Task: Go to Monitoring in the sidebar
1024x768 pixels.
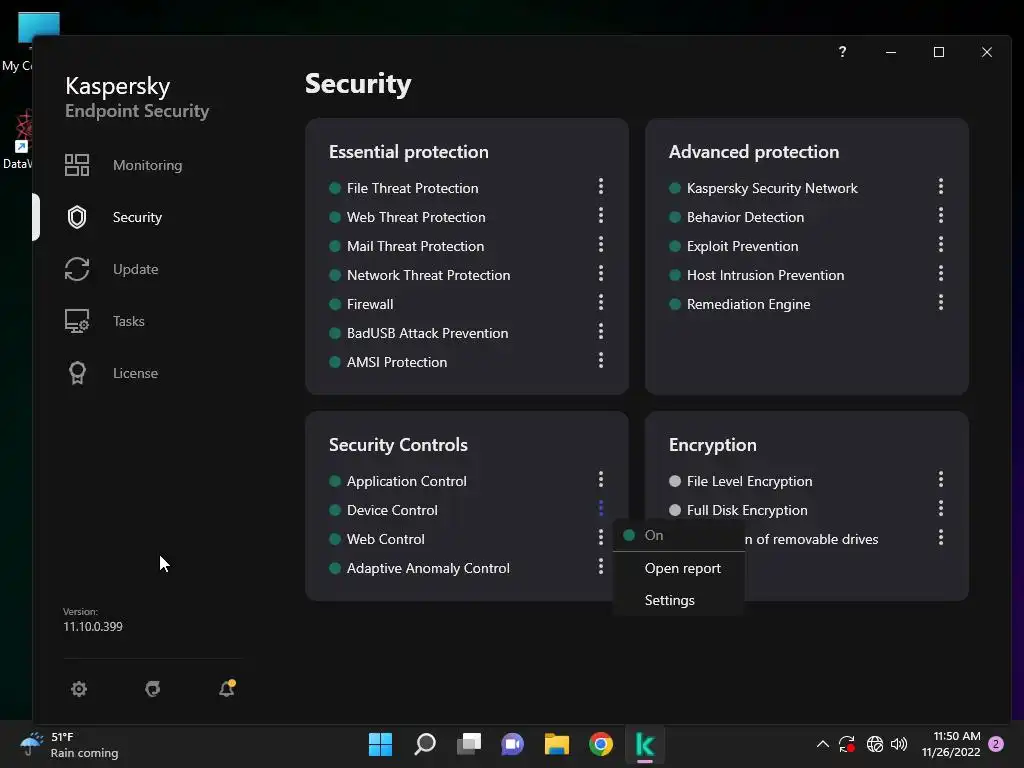Action: click(148, 165)
